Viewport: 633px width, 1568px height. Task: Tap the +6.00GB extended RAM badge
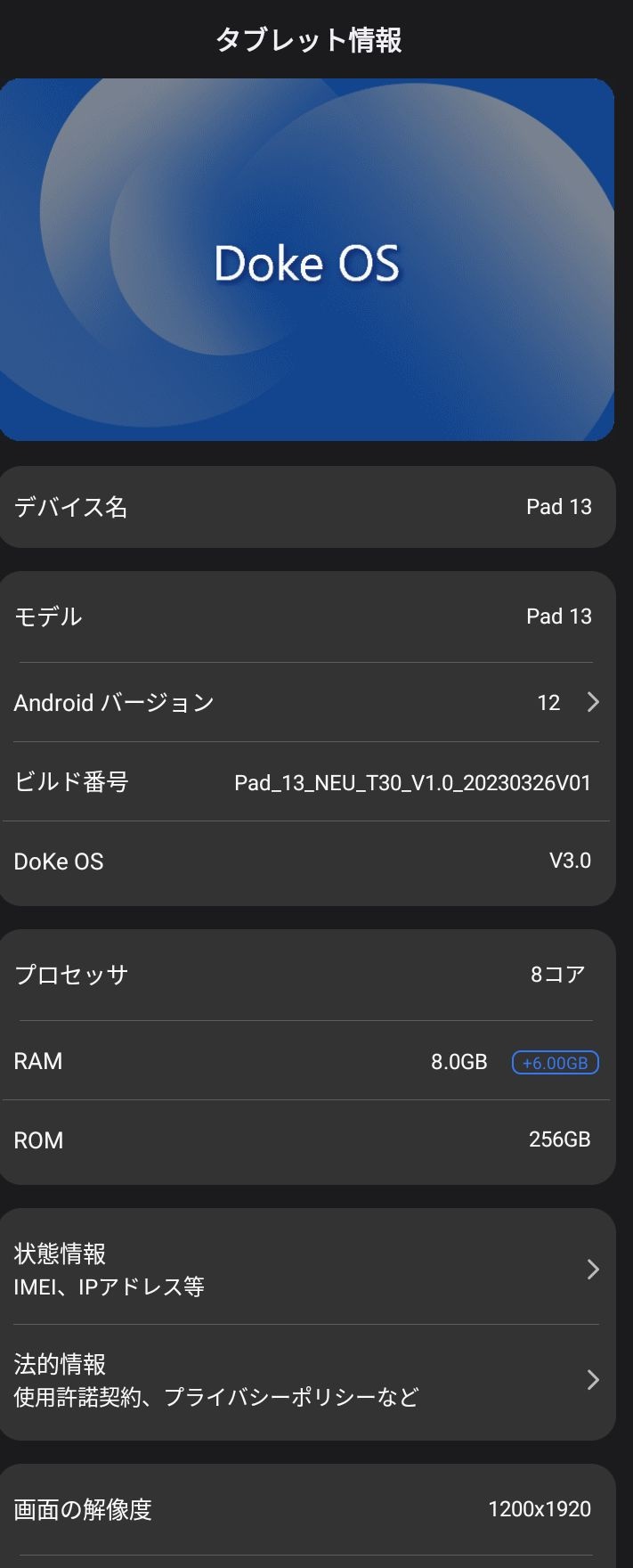555,1062
